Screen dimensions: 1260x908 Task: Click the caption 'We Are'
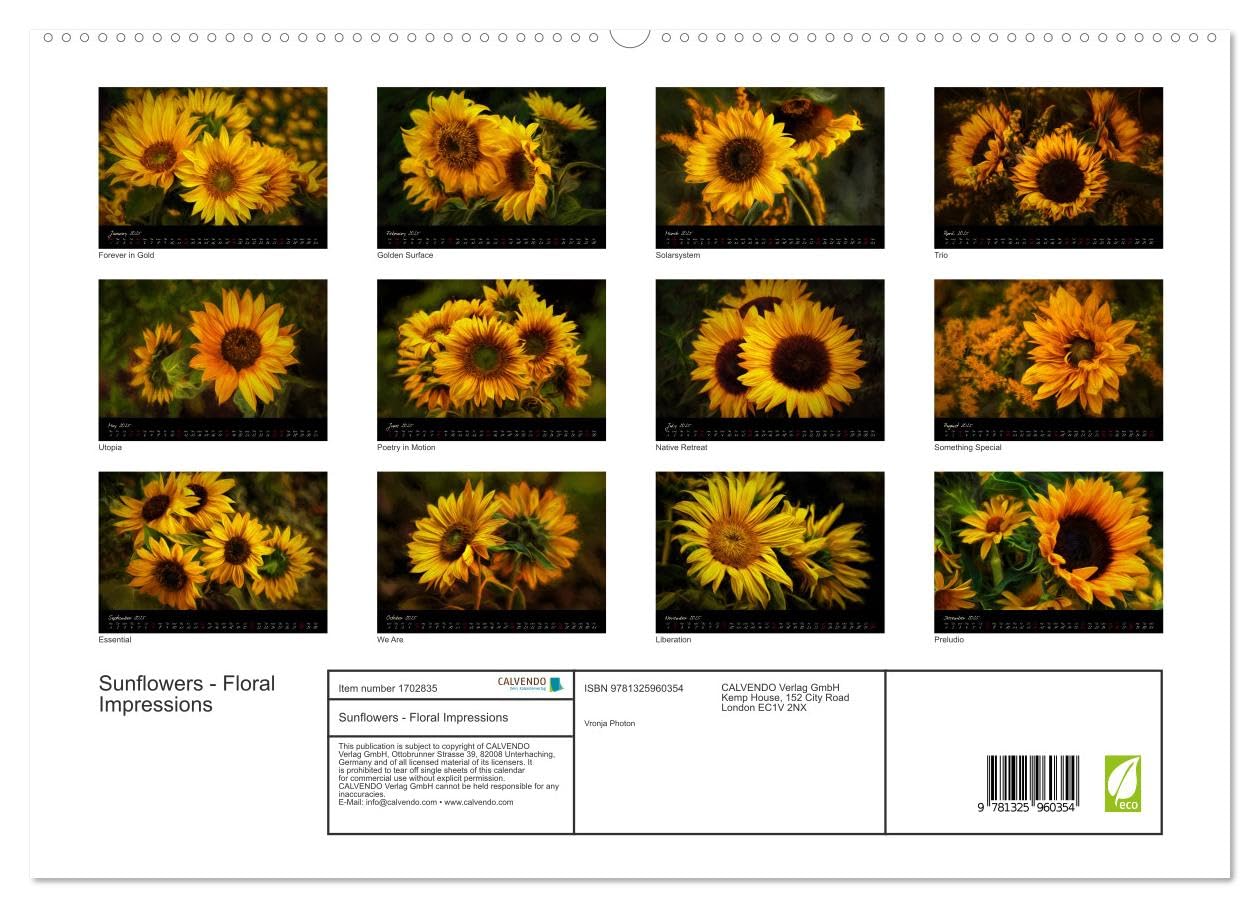[390, 640]
